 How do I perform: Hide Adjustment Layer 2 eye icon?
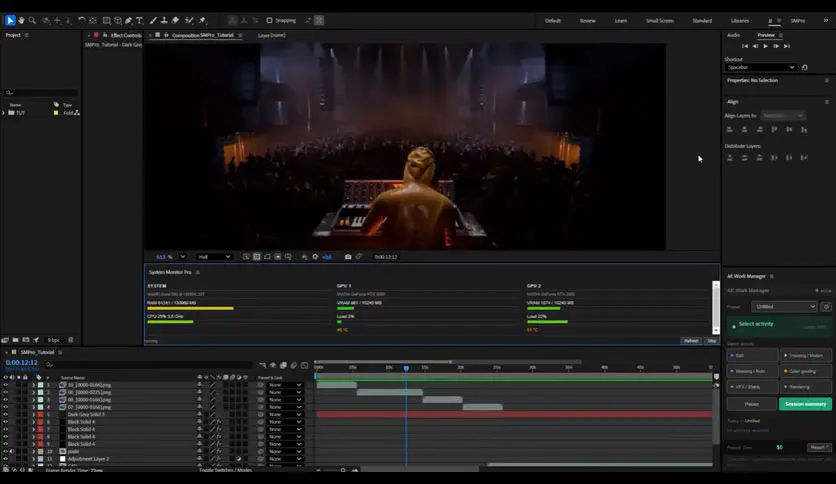click(5, 458)
